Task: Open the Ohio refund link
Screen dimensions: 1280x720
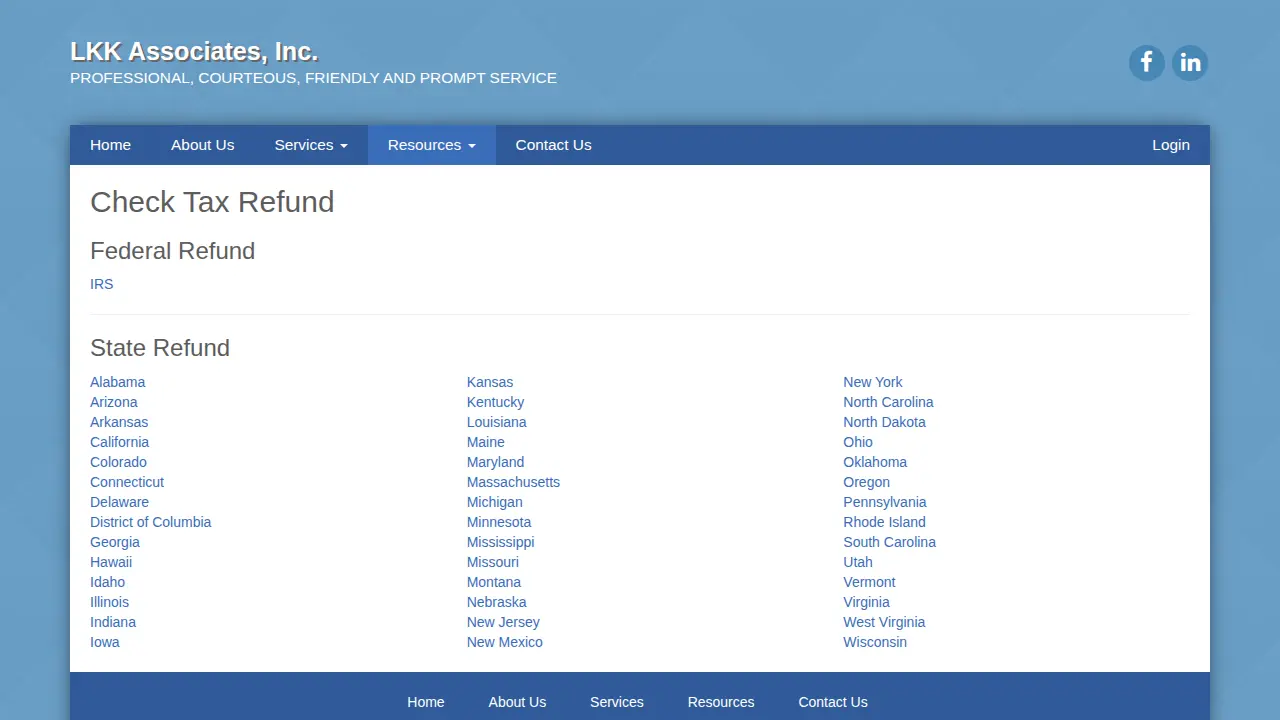Action: (858, 442)
